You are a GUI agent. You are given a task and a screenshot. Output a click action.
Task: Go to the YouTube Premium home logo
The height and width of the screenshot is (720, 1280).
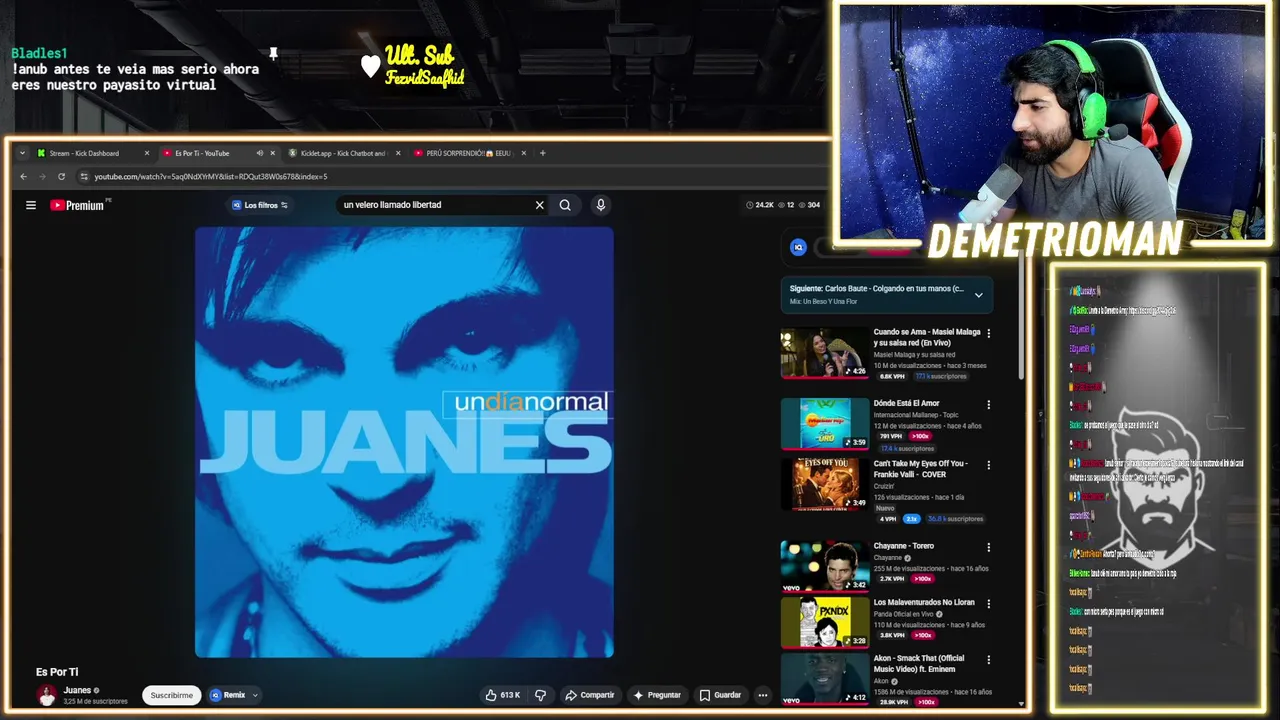click(x=77, y=205)
